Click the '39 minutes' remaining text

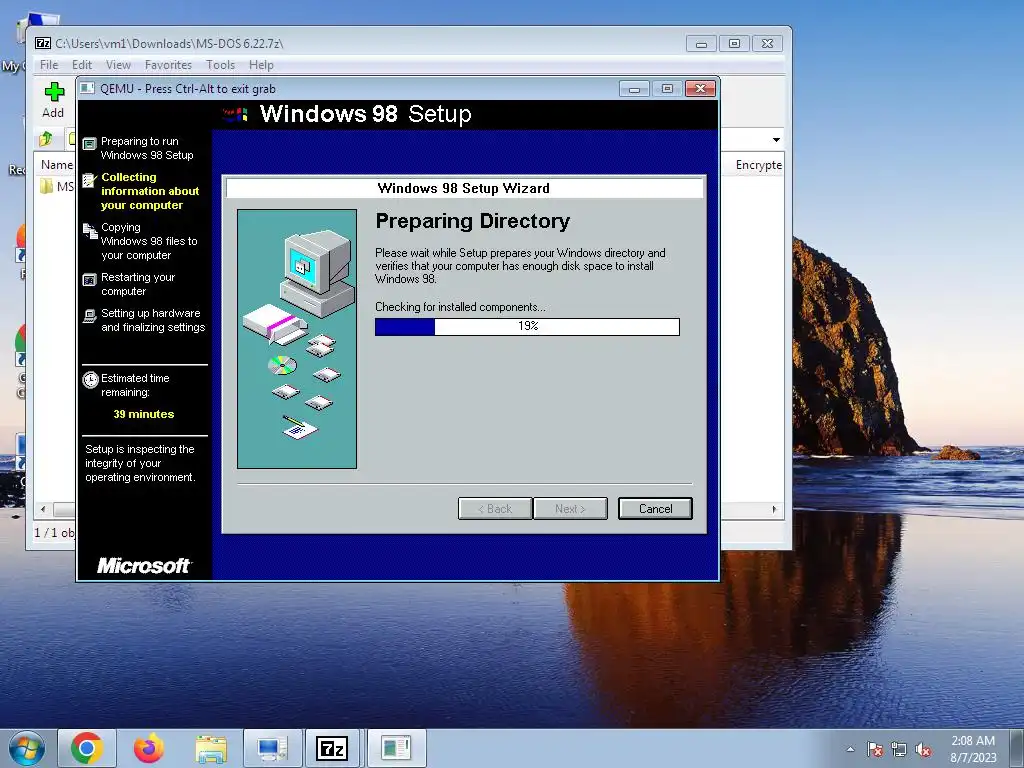[144, 414]
